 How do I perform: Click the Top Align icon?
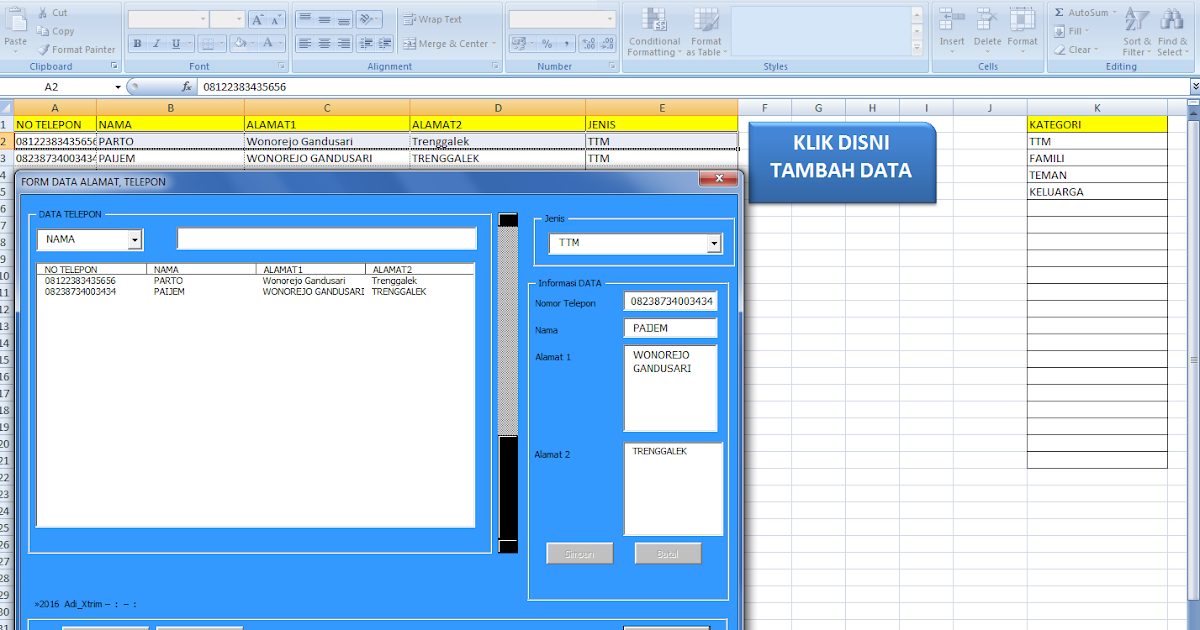[304, 19]
